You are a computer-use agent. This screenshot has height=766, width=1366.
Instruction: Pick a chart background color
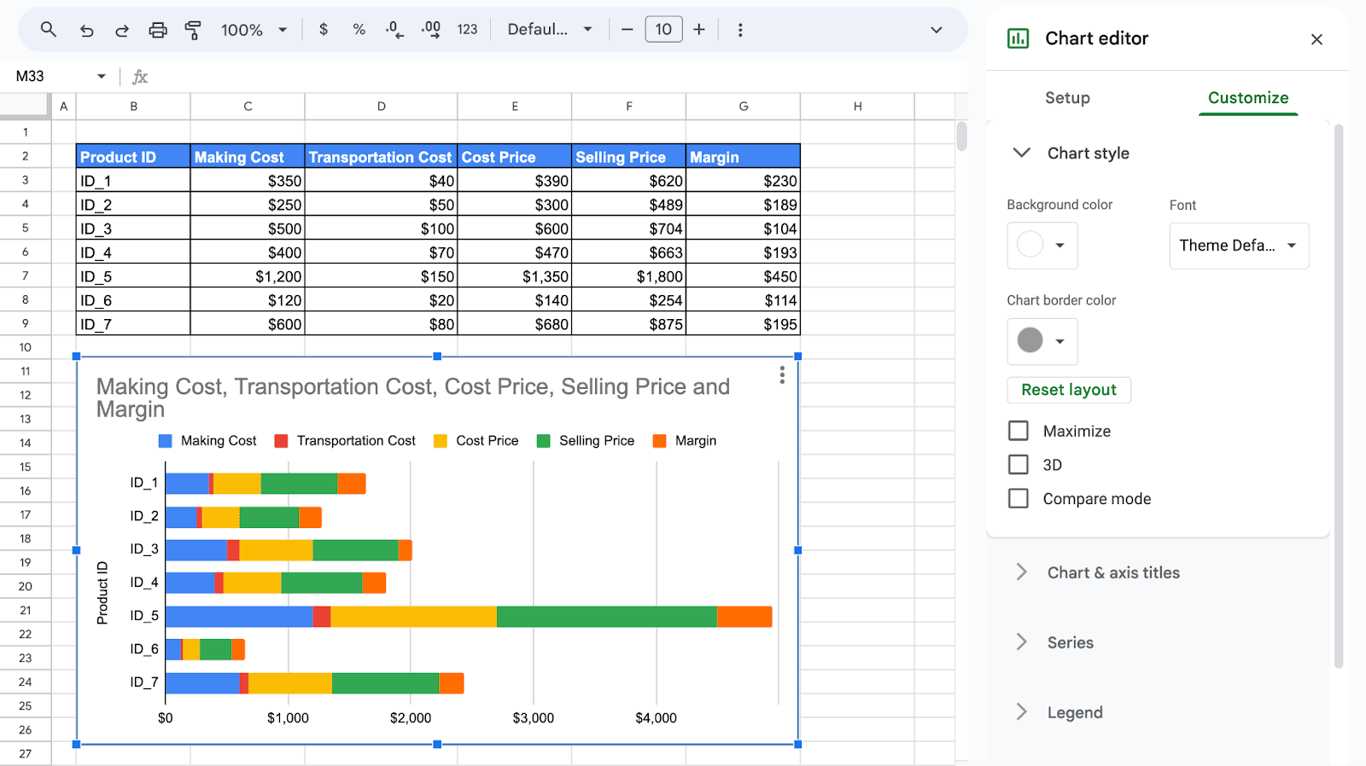click(x=1042, y=245)
